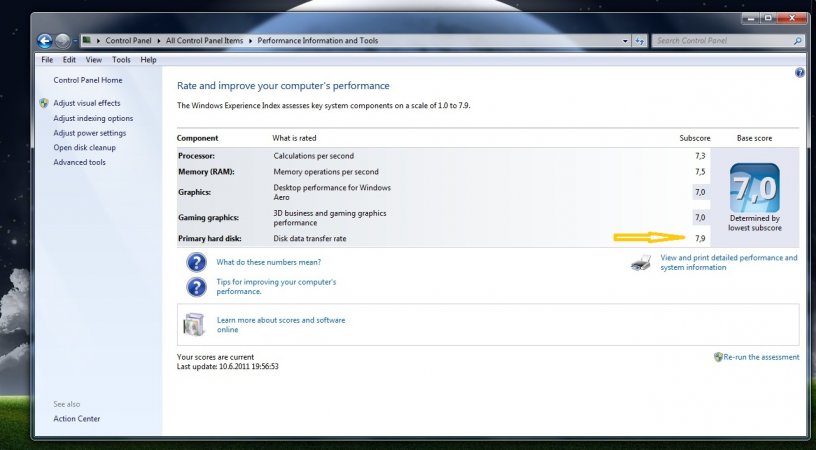Image resolution: width=816 pixels, height=450 pixels.
Task: Maximize the window
Action: pos(768,18)
